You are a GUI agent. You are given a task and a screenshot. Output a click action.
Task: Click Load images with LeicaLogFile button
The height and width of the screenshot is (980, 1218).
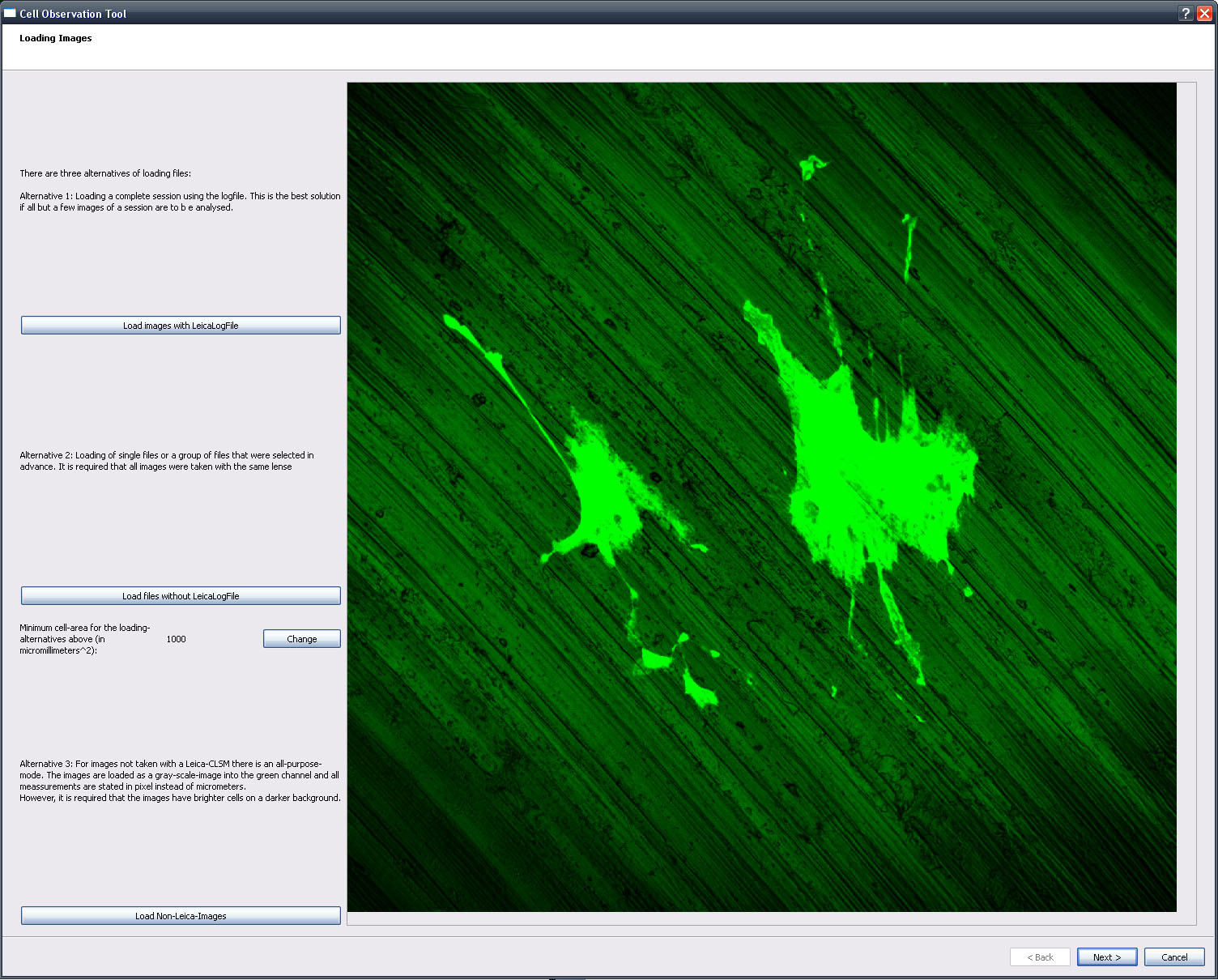pos(181,325)
